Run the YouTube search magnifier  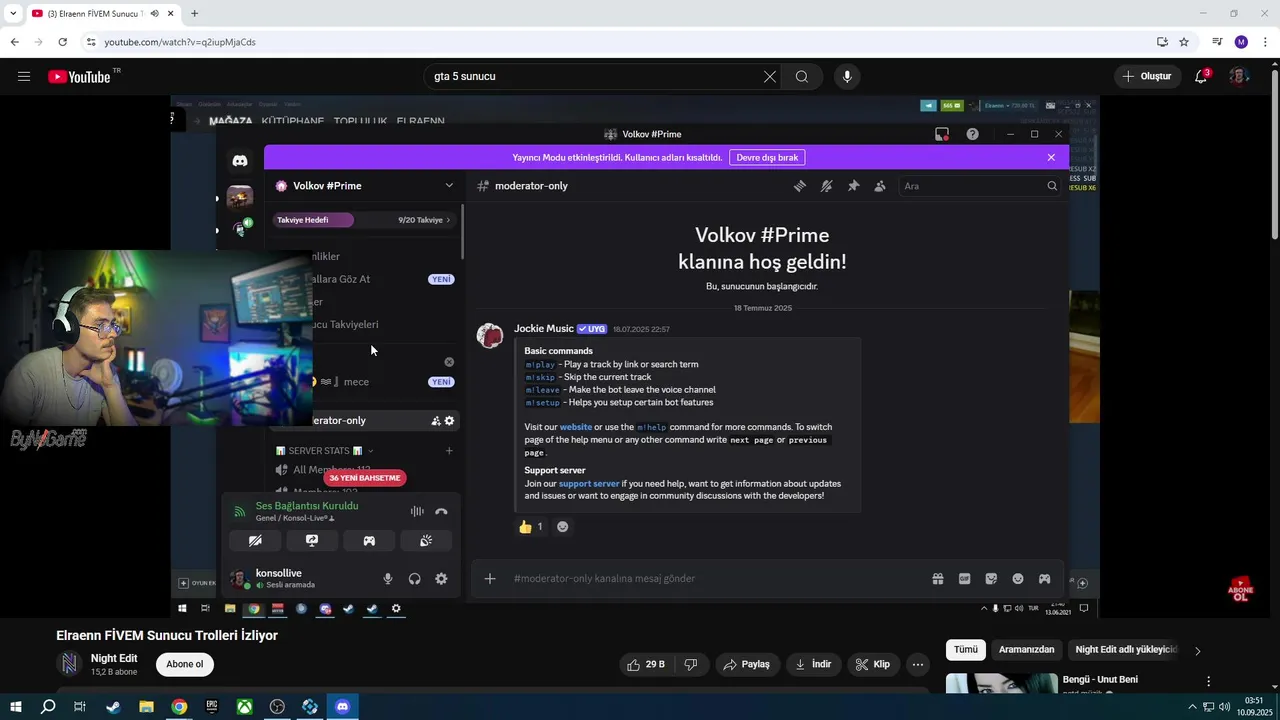(x=802, y=76)
